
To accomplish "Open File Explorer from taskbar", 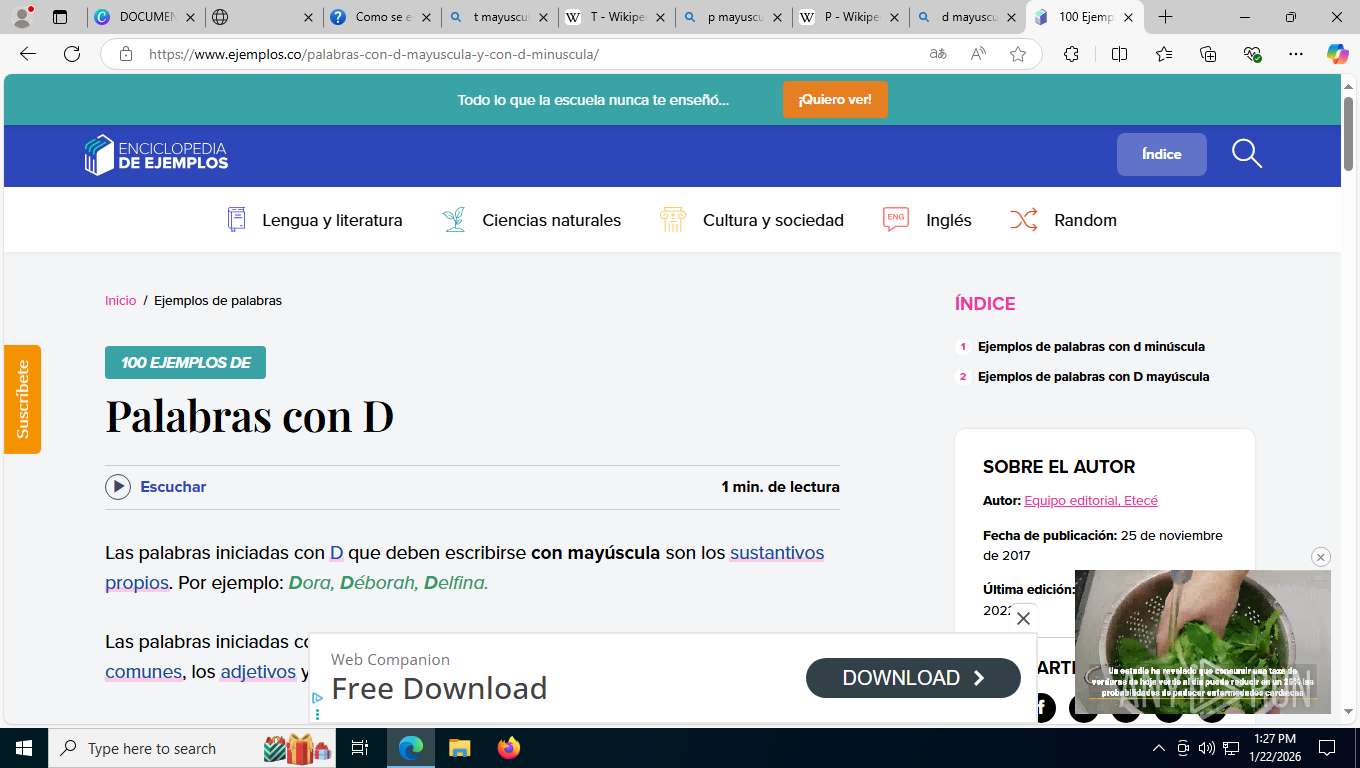I will tap(459, 748).
